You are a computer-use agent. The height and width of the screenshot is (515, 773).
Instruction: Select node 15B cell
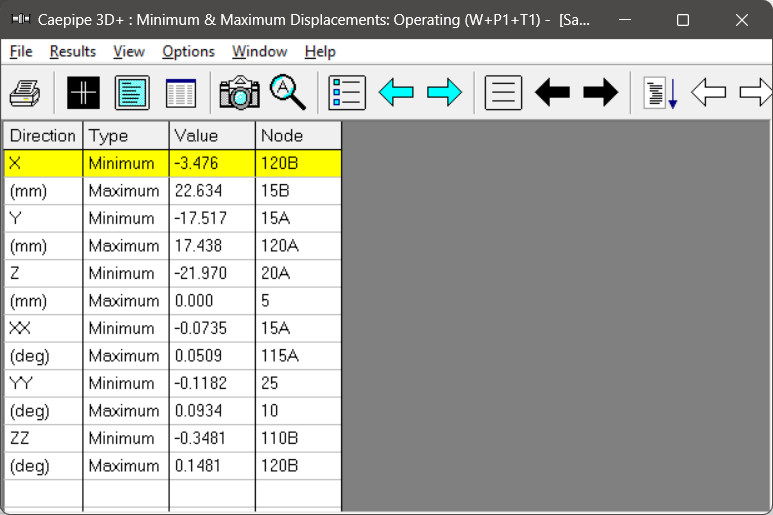[298, 191]
